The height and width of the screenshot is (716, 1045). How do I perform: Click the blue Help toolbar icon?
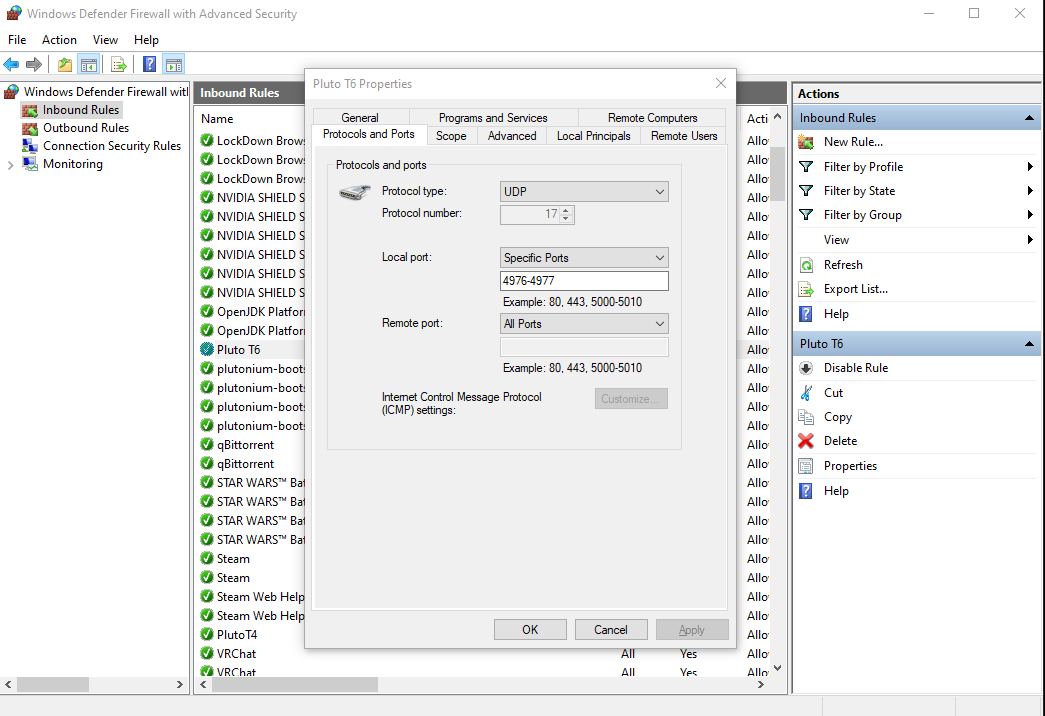tap(150, 65)
